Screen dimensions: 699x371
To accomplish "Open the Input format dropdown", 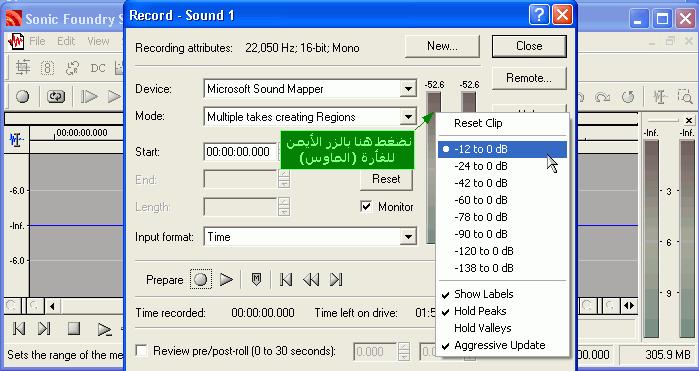I will click(x=408, y=237).
